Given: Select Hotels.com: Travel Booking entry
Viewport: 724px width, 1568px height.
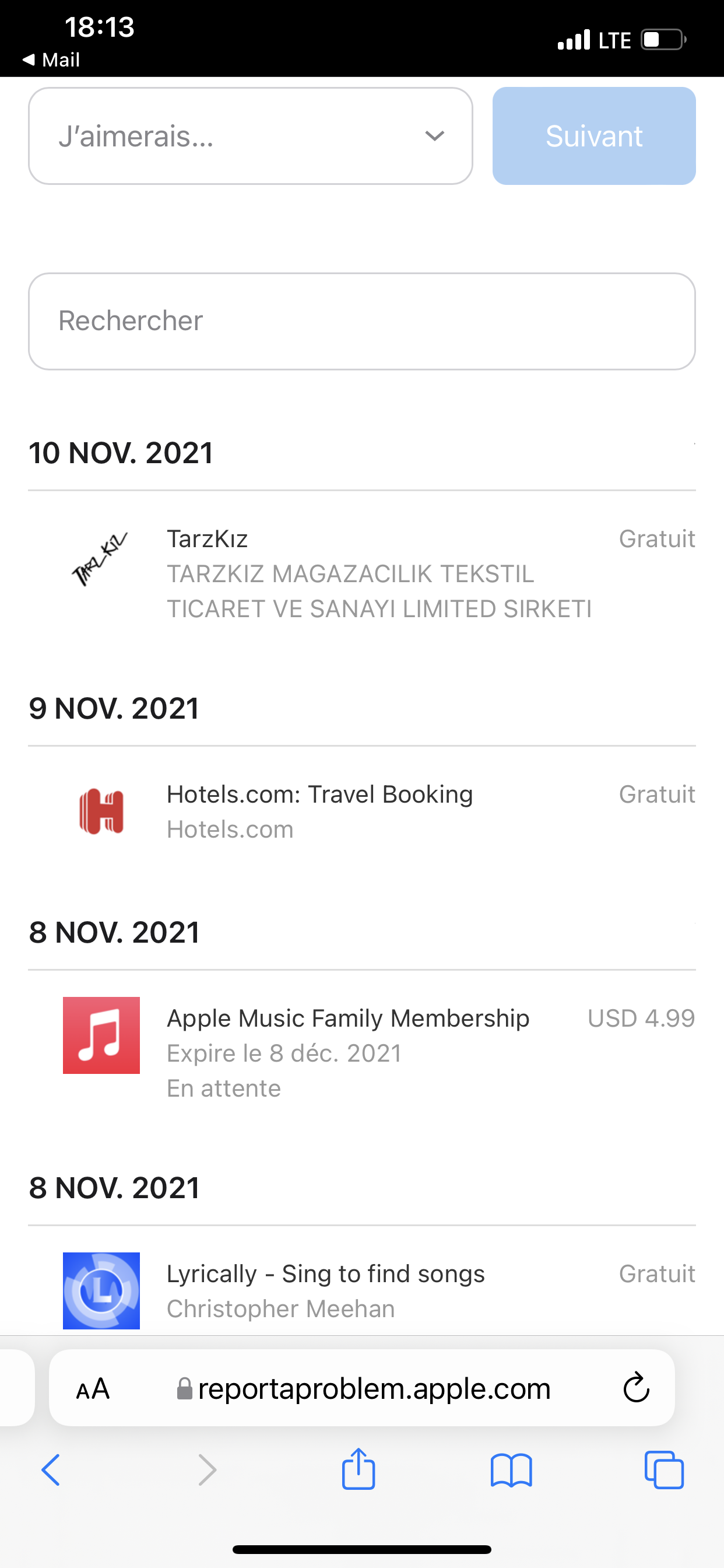Looking at the screenshot, I should (319, 794).
